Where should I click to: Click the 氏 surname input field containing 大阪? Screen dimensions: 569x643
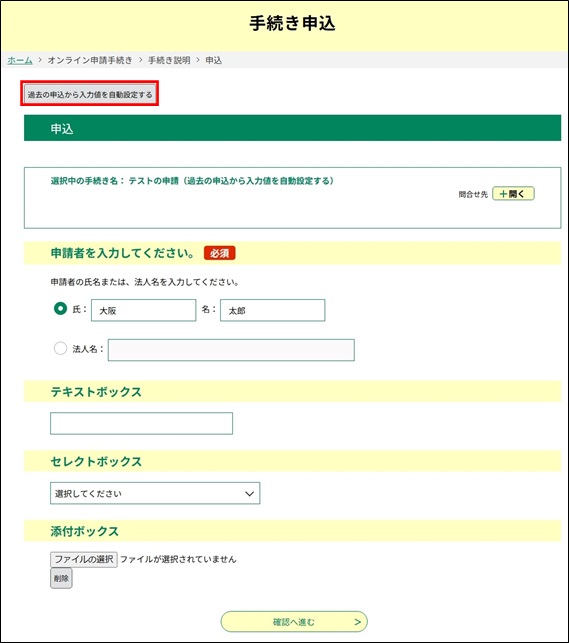tap(143, 310)
